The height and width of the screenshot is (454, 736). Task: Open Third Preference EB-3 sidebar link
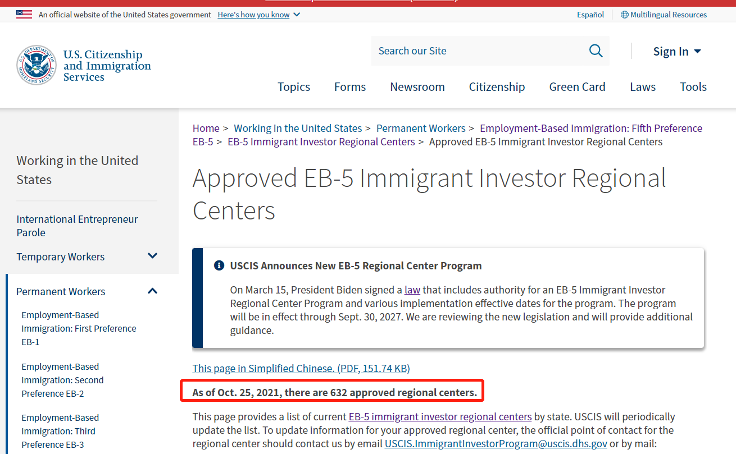[60, 431]
